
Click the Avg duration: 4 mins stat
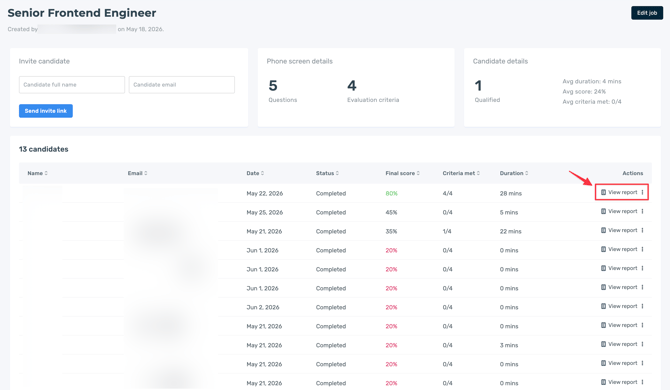(x=592, y=81)
